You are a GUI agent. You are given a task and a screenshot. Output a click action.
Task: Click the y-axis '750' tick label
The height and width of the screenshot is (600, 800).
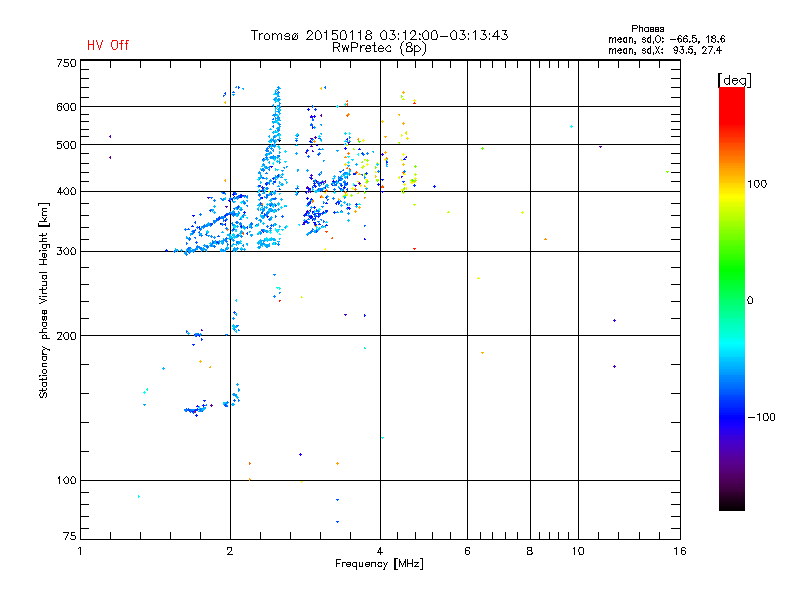tap(66, 63)
